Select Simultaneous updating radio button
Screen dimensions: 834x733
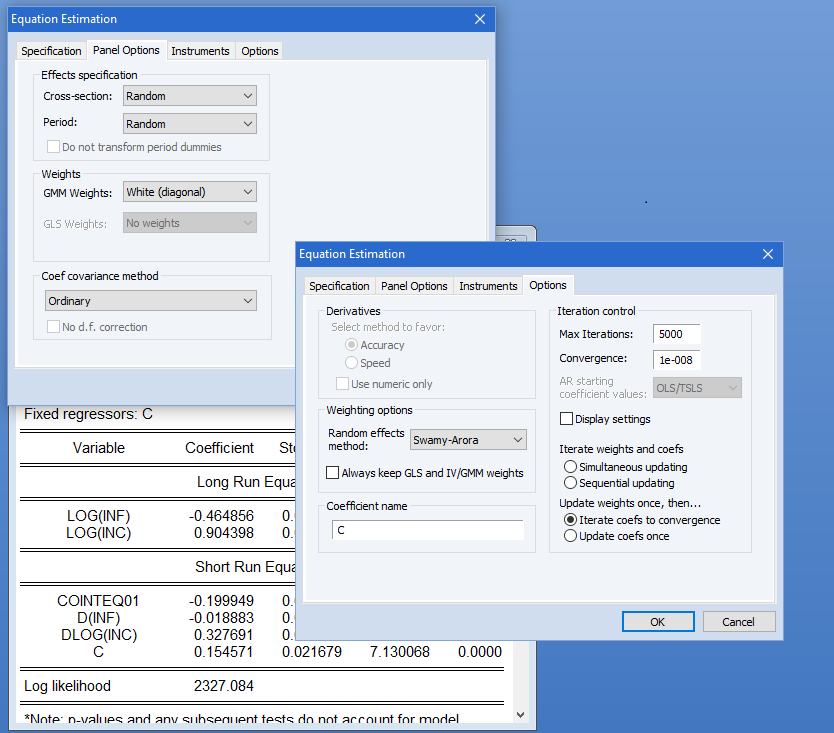(x=571, y=467)
